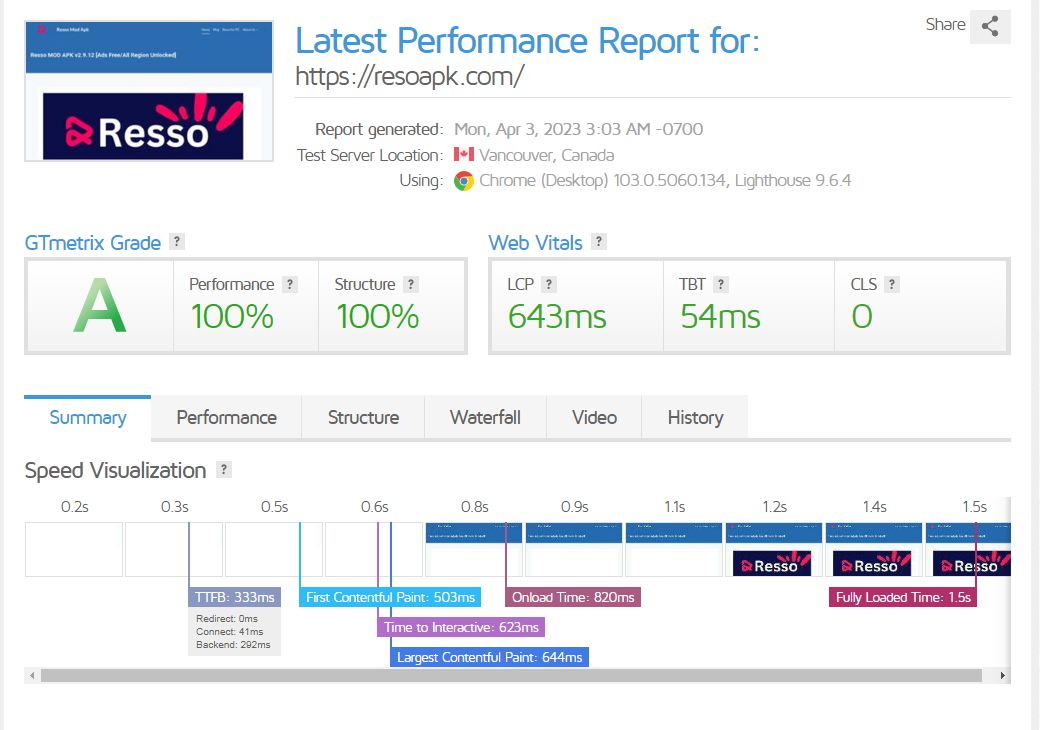
Task: Click the Canada flag icon
Action: click(463, 155)
